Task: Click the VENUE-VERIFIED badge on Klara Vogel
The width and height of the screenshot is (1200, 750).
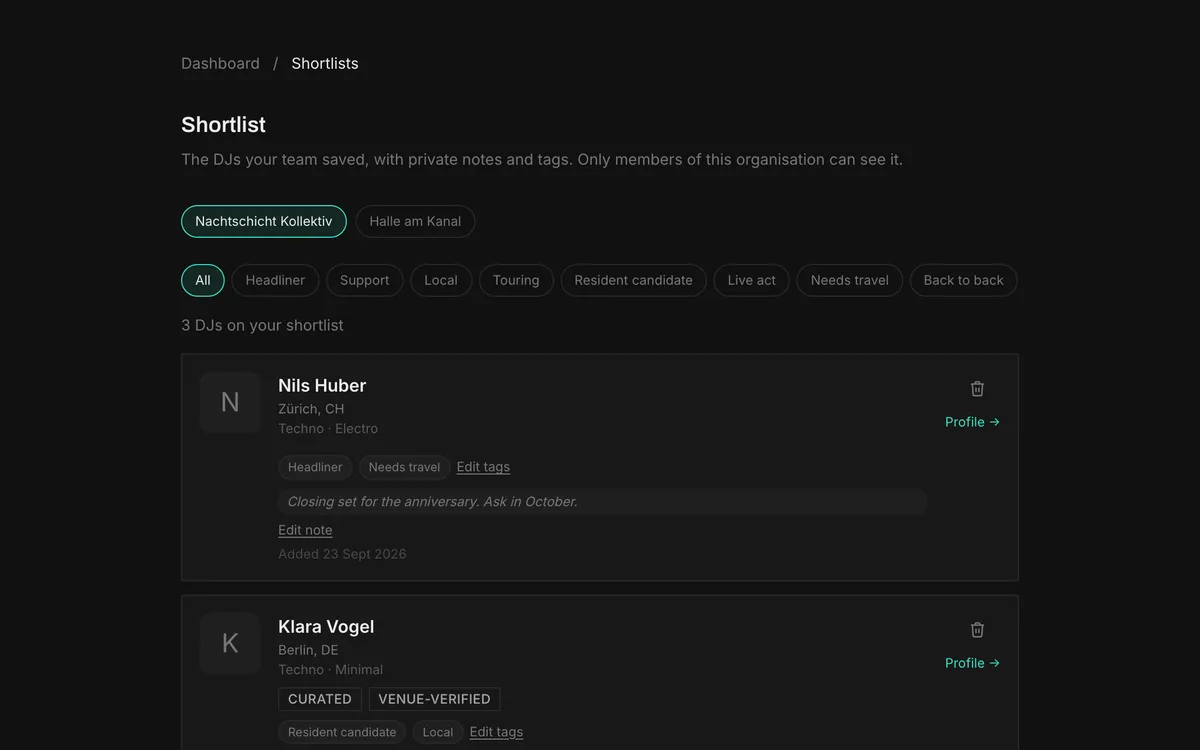Action: (434, 699)
